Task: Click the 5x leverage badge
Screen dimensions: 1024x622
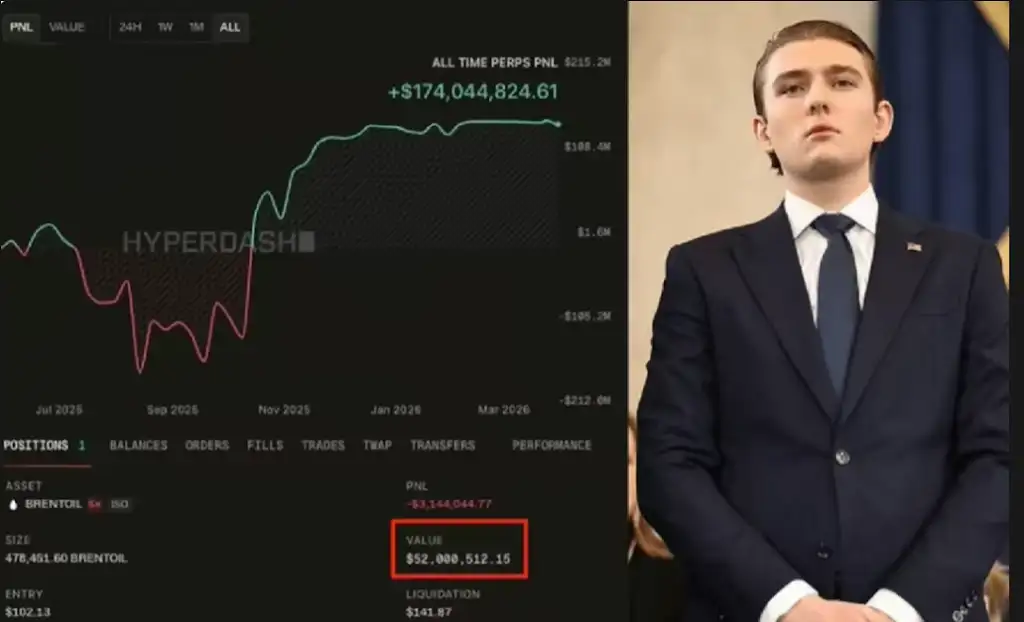Action: pyautogui.click(x=95, y=504)
